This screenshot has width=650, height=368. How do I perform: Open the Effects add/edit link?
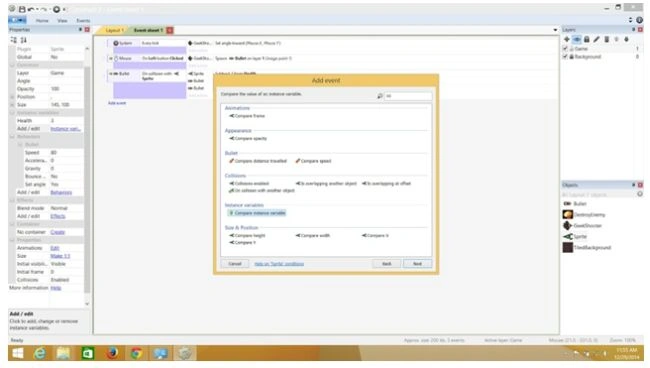[58, 216]
